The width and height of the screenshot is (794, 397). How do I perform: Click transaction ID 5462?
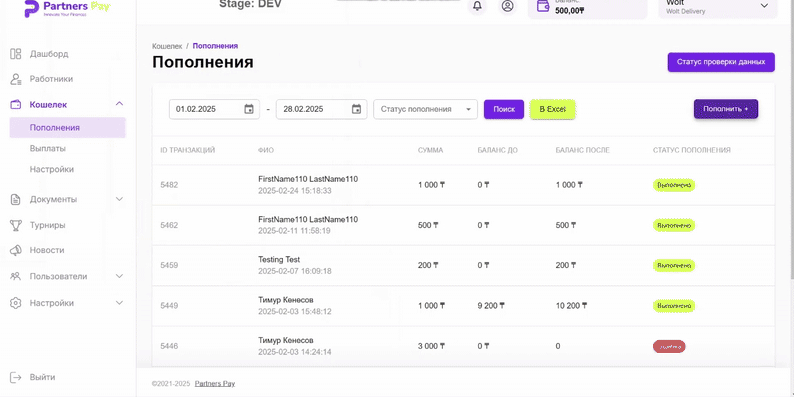coord(169,225)
